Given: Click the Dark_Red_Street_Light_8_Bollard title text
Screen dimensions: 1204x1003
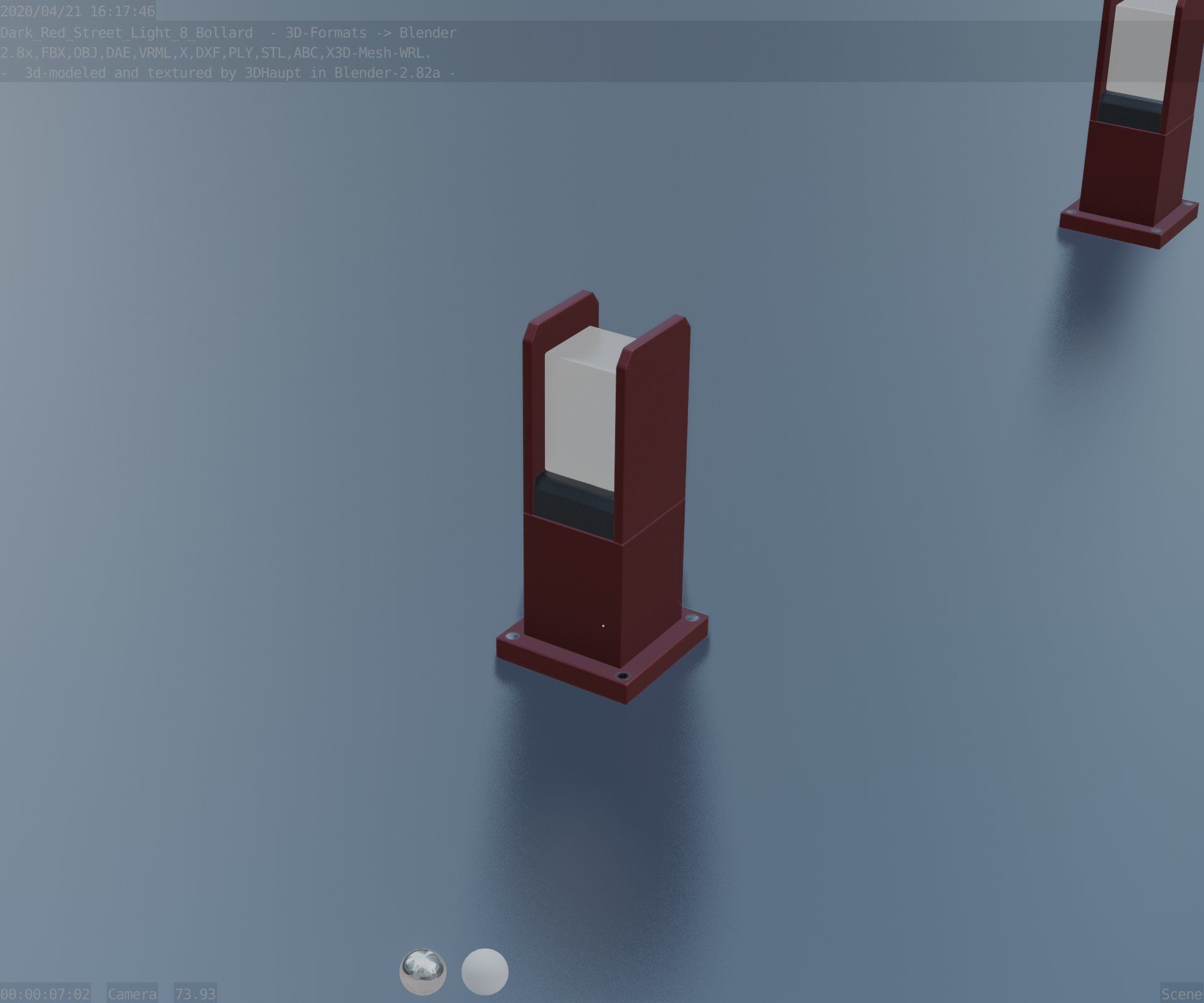Looking at the screenshot, I should point(126,33).
